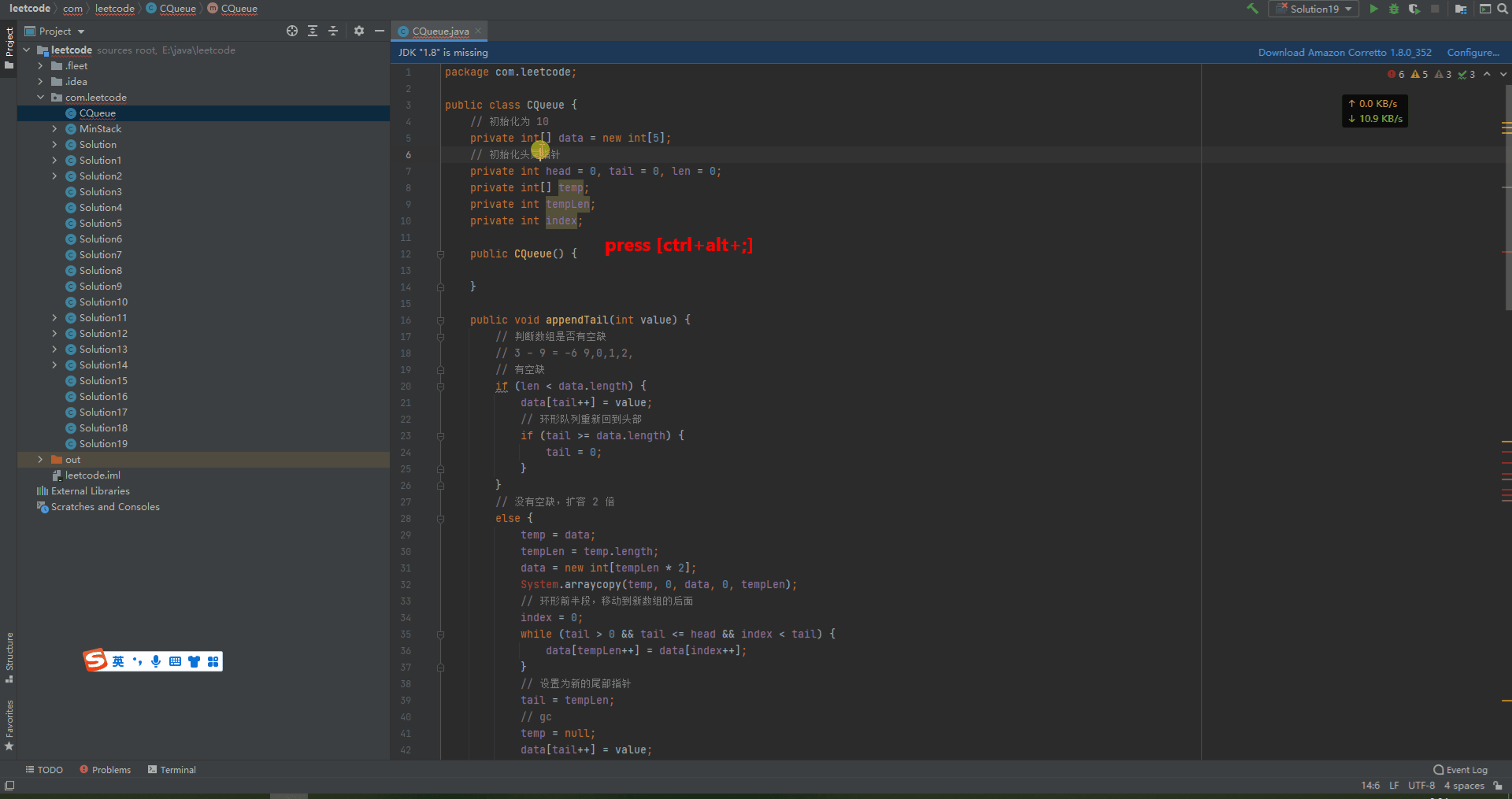Start debugging with the green bug icon

[x=1393, y=9]
